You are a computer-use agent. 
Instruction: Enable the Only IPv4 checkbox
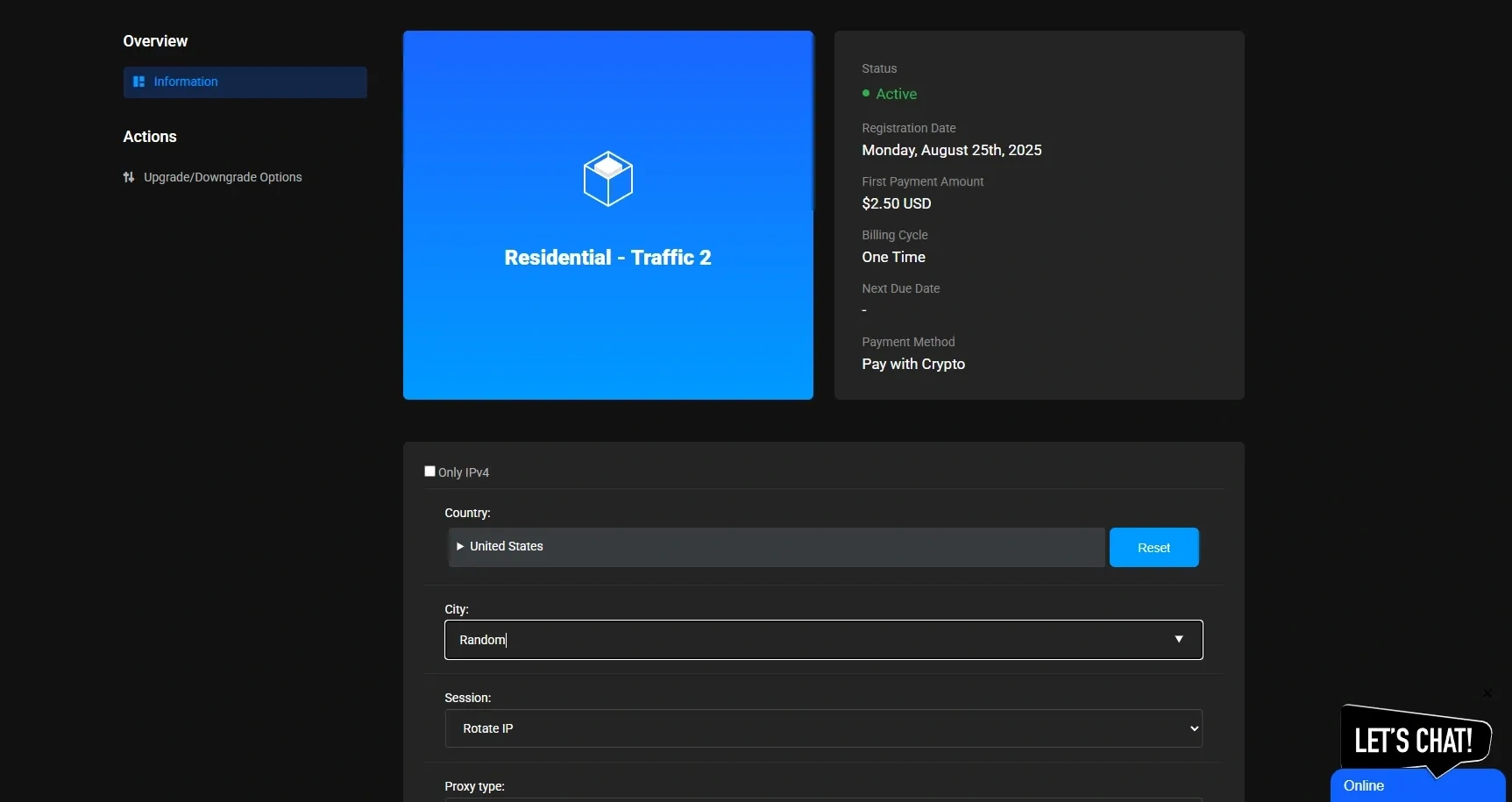(429, 472)
